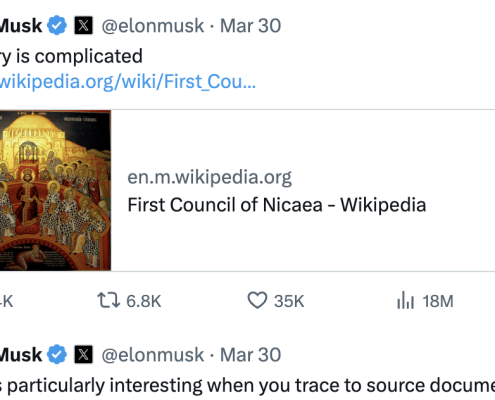Click the X affiliation badge on first tweet
495x400 pixels.
click(83, 26)
